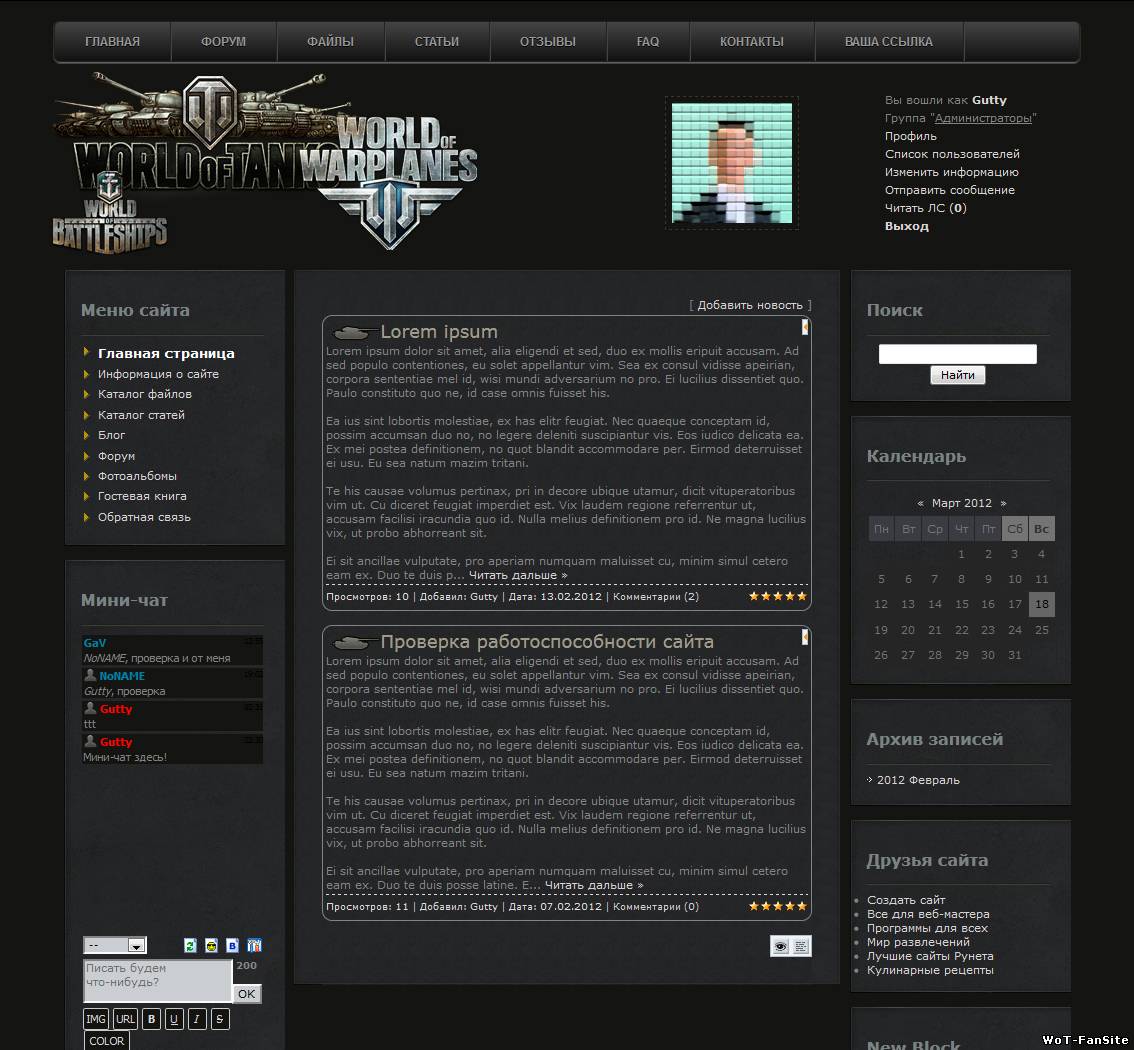Select day 18 in the calendar
Image resolution: width=1134 pixels, height=1050 pixels.
click(1041, 604)
